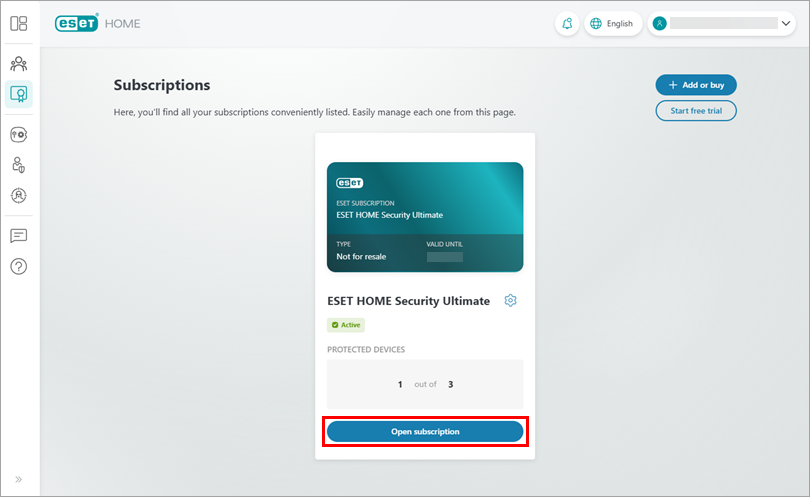Open the help question mark icon

point(19,266)
